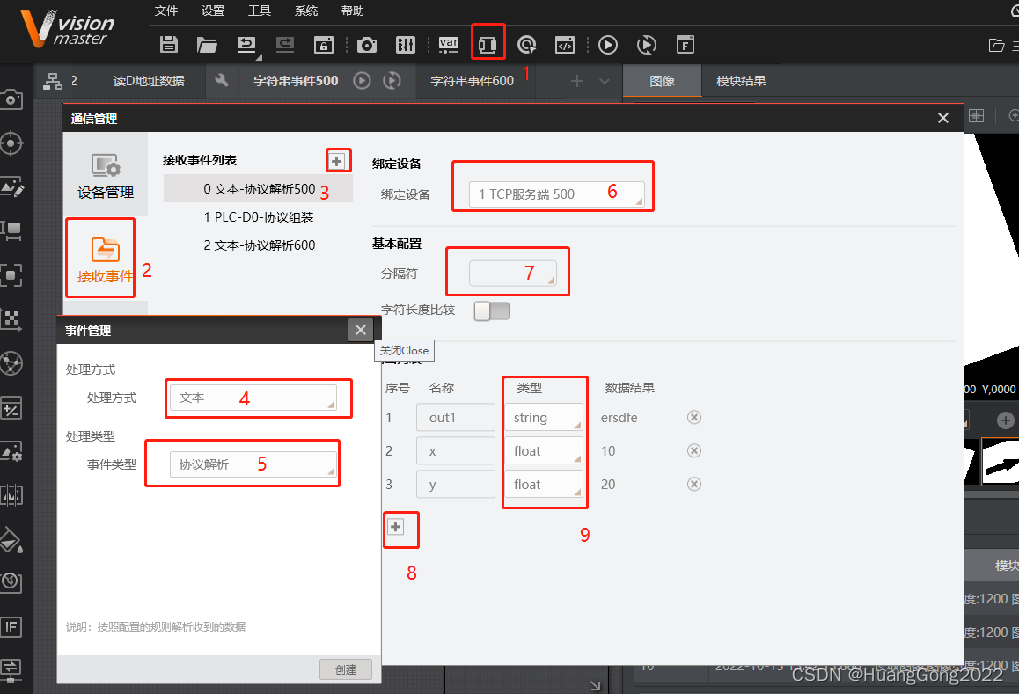
Task: Switch to the 字符串事件600 flow tab
Action: 472,81
